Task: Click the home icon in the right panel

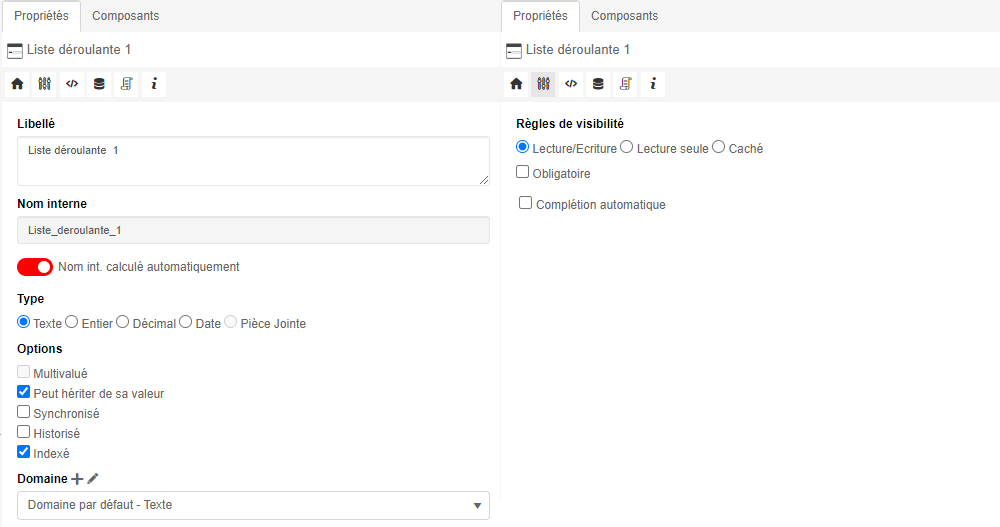Action: tap(516, 84)
